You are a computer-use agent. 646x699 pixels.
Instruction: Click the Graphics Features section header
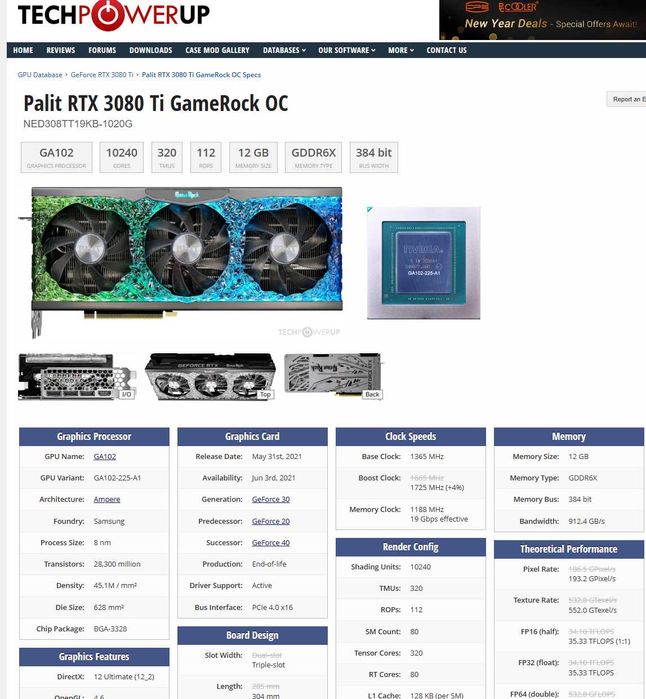(94, 657)
